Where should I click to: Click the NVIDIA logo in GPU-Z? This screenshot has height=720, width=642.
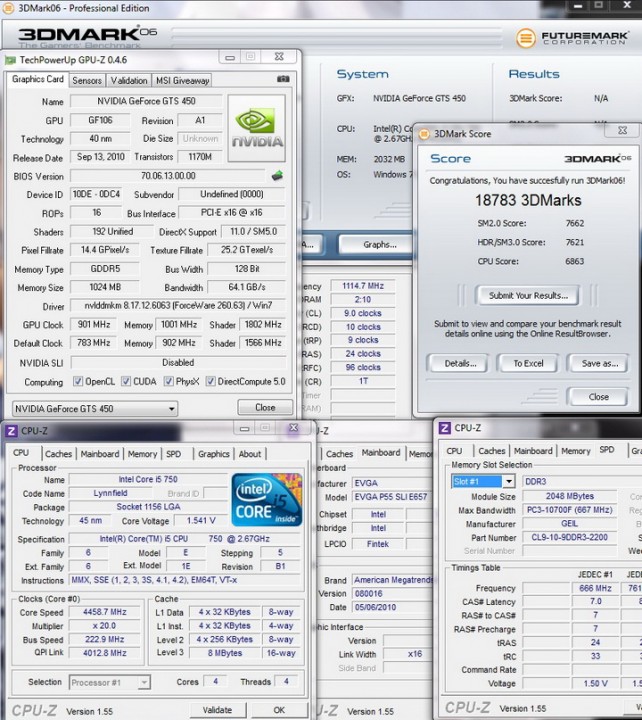coord(257,128)
